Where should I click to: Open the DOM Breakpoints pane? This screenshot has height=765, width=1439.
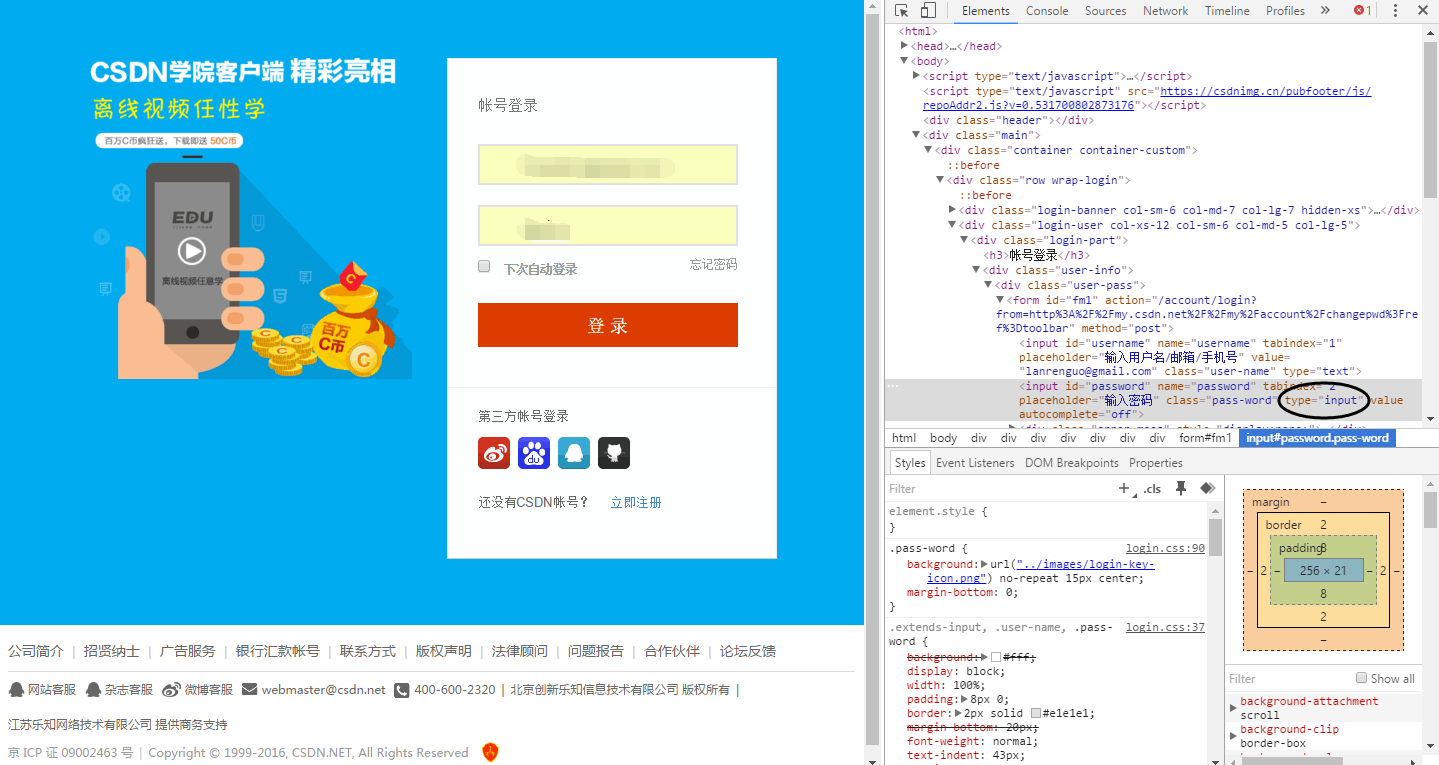1072,463
